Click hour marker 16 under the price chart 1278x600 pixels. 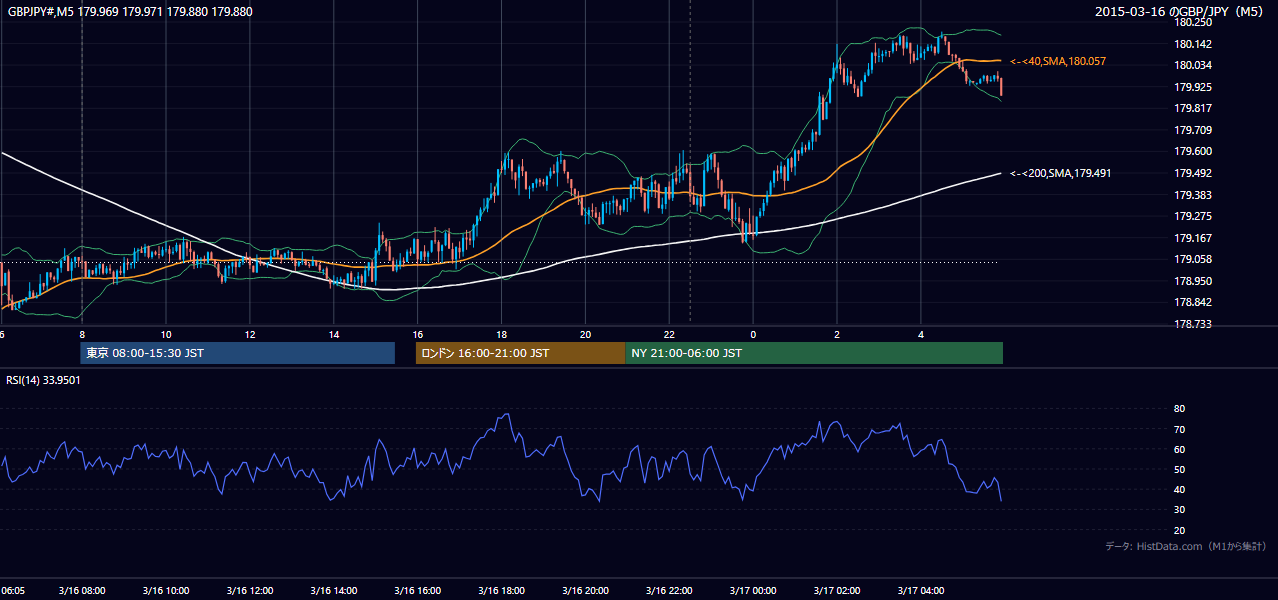coord(418,335)
